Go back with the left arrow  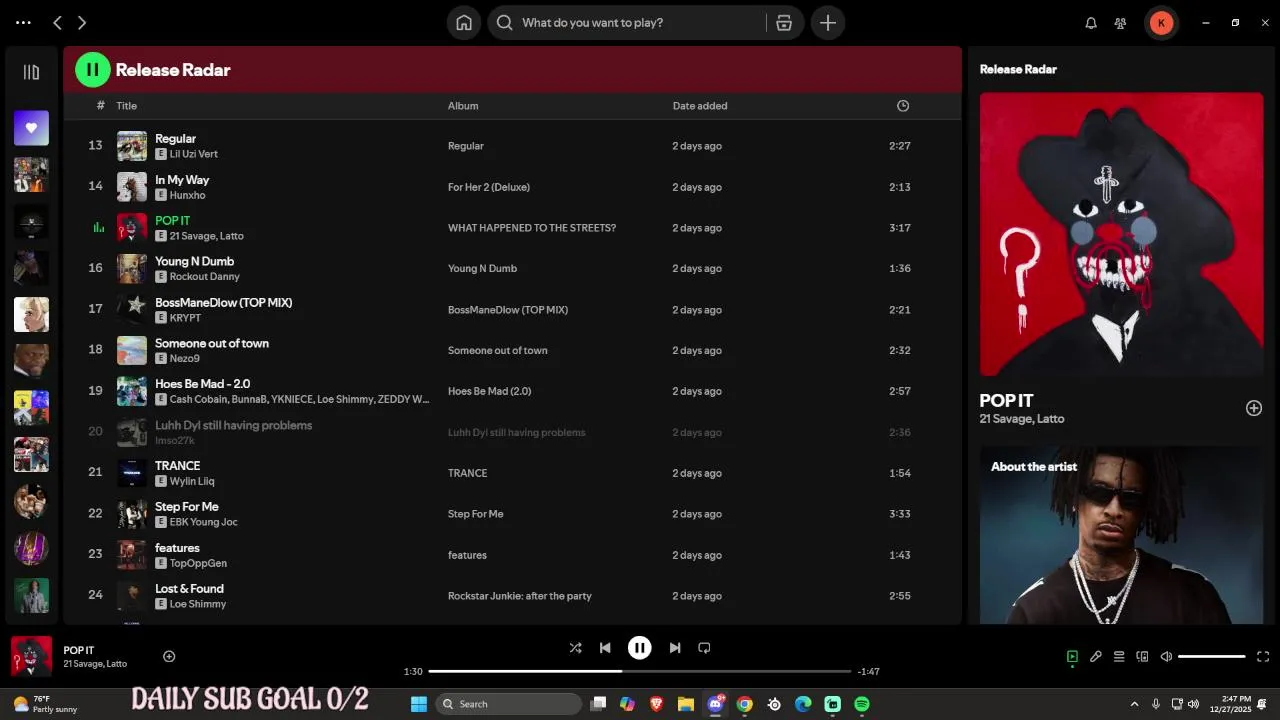pyautogui.click(x=57, y=23)
